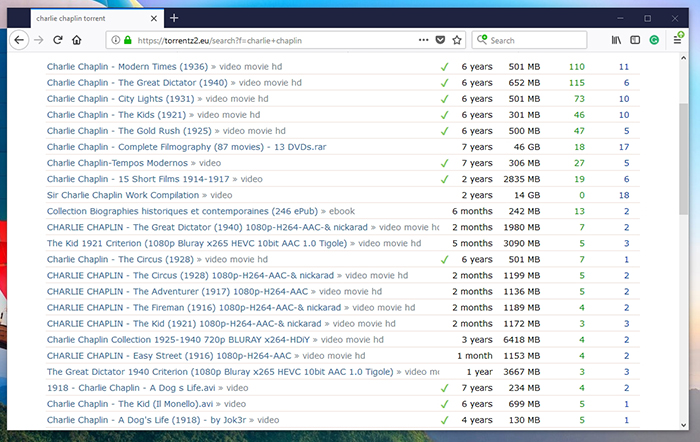This screenshot has height=442, width=700.
Task: Click the verified checkmark on the Modern Times row
Action: coord(445,67)
